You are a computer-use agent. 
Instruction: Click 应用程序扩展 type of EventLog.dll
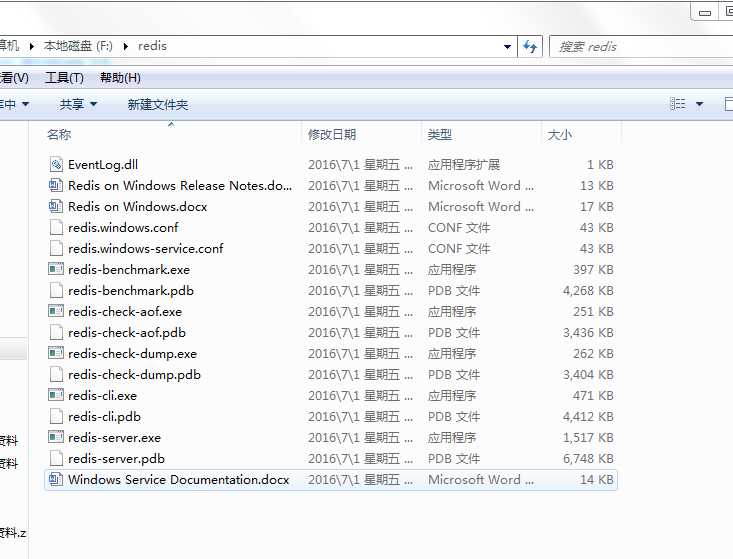click(x=464, y=164)
